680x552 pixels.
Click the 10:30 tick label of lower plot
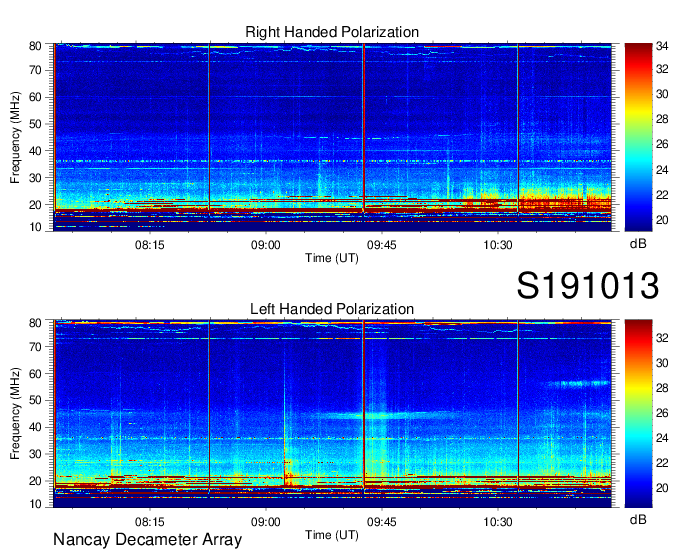click(x=498, y=522)
